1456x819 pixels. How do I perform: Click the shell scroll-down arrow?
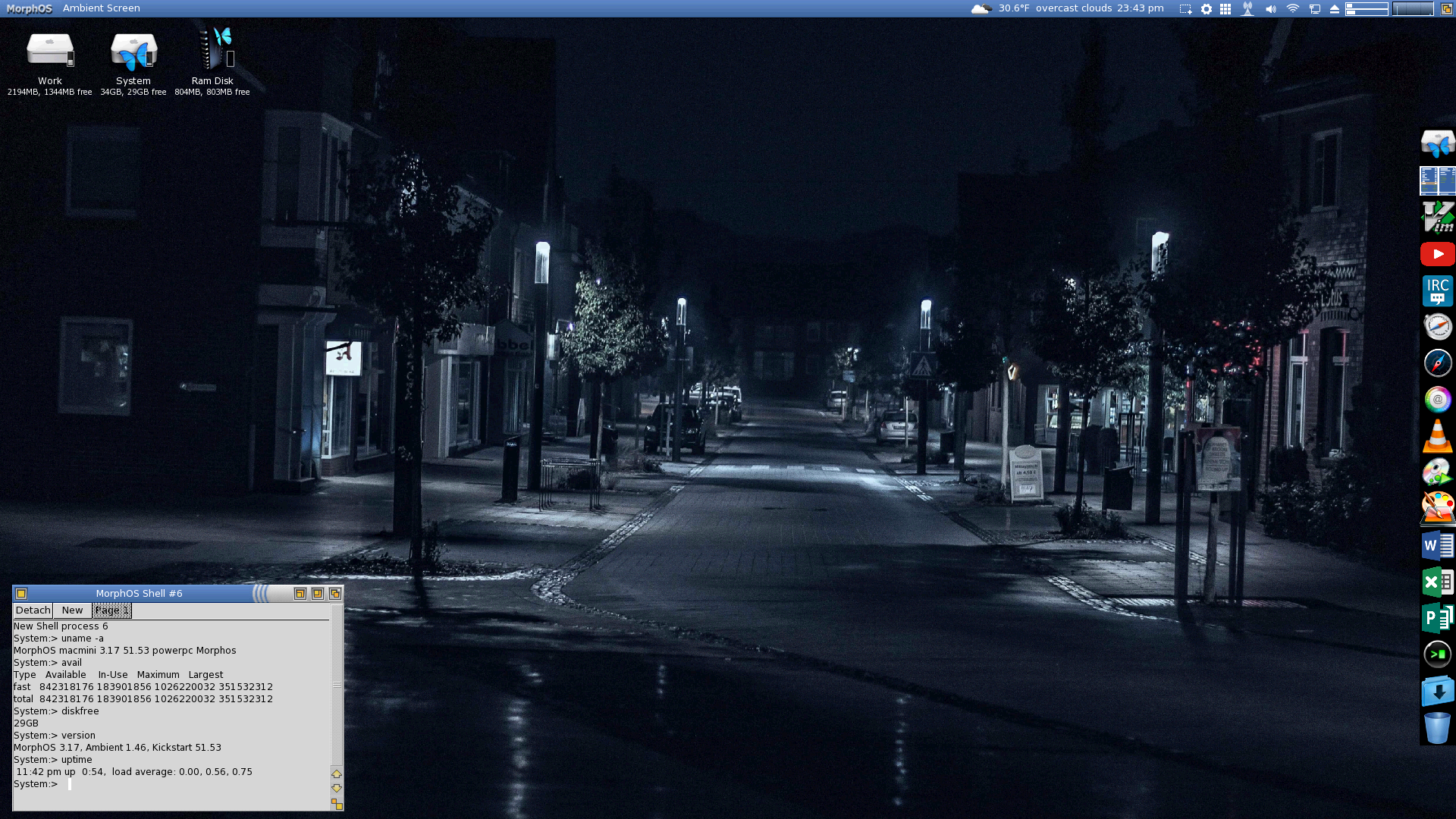337,788
